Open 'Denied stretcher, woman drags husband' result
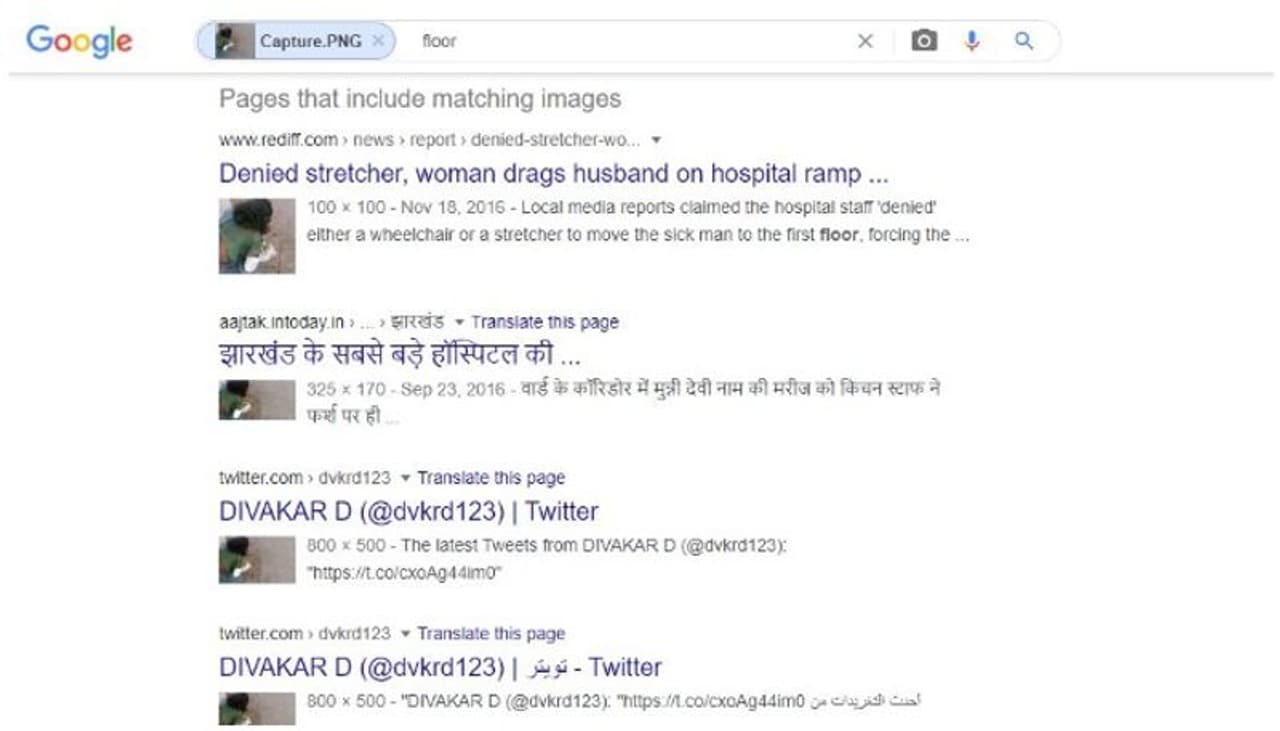Screen dimensions: 1280x731 pyautogui.click(x=554, y=173)
